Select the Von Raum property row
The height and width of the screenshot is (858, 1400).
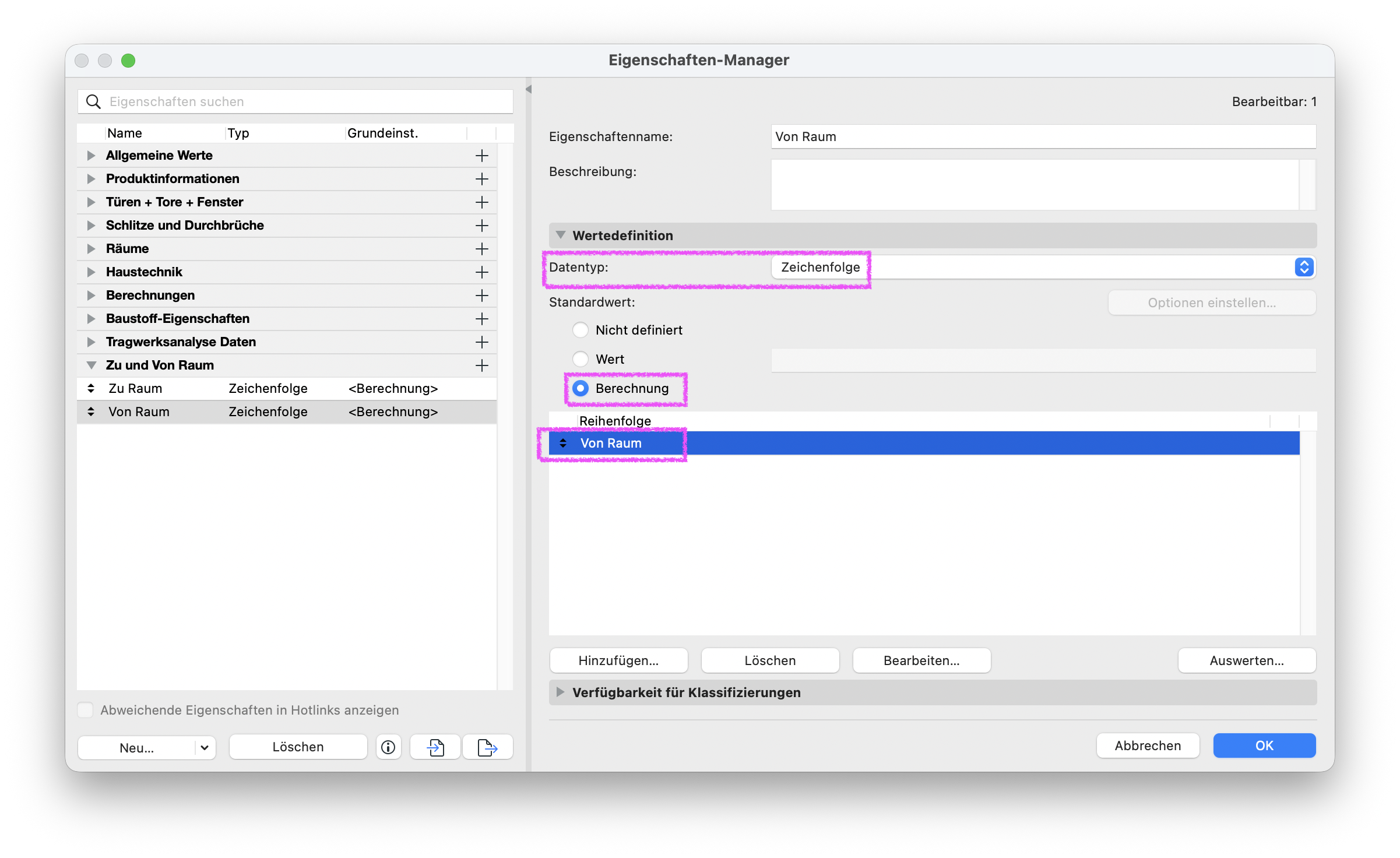tap(287, 412)
